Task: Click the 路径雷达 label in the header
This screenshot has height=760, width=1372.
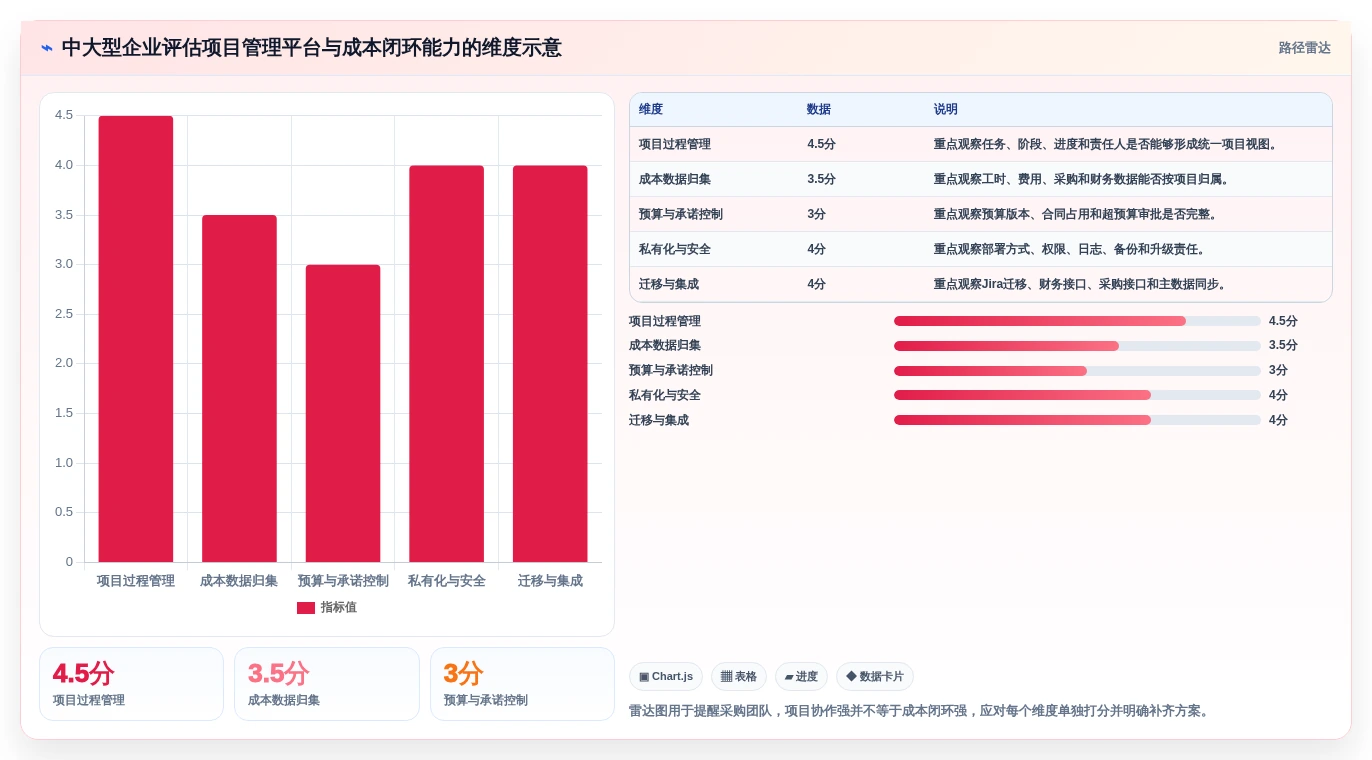Action: 1304,48
